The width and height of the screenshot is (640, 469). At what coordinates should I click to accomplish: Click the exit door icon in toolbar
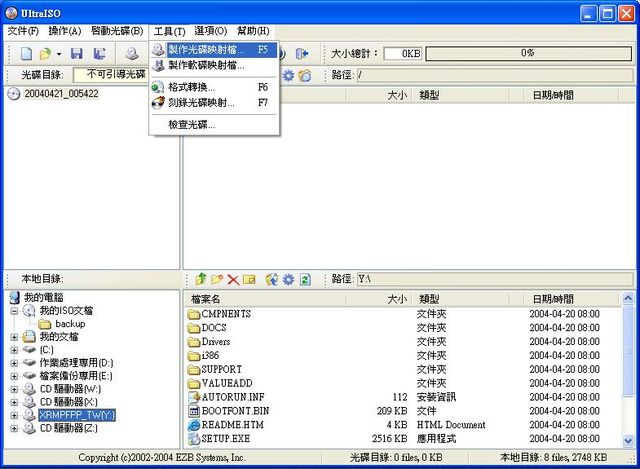pos(302,53)
